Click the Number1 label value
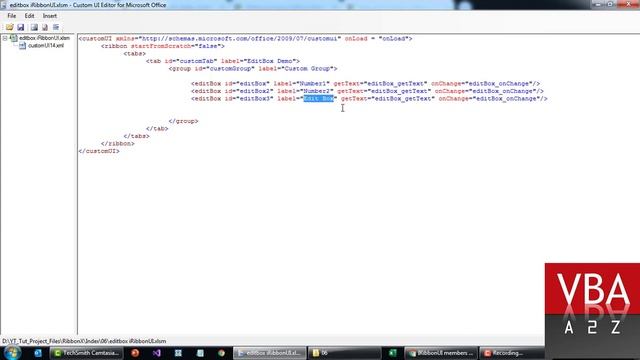The image size is (640, 360). (314, 84)
